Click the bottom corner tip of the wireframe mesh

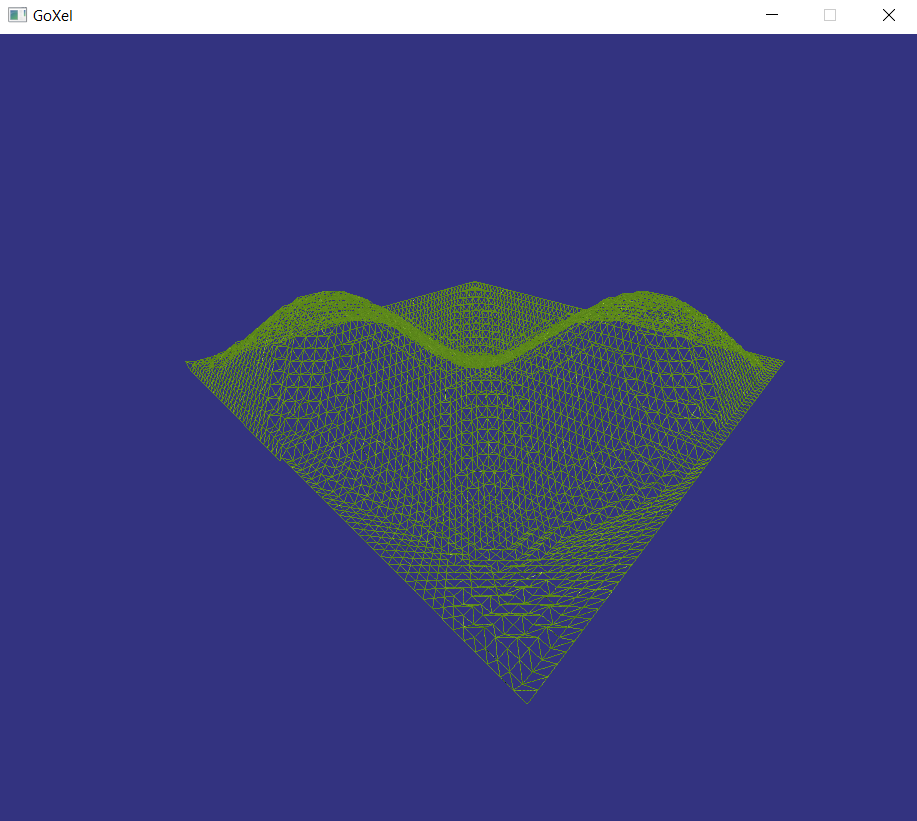pyautogui.click(x=527, y=701)
